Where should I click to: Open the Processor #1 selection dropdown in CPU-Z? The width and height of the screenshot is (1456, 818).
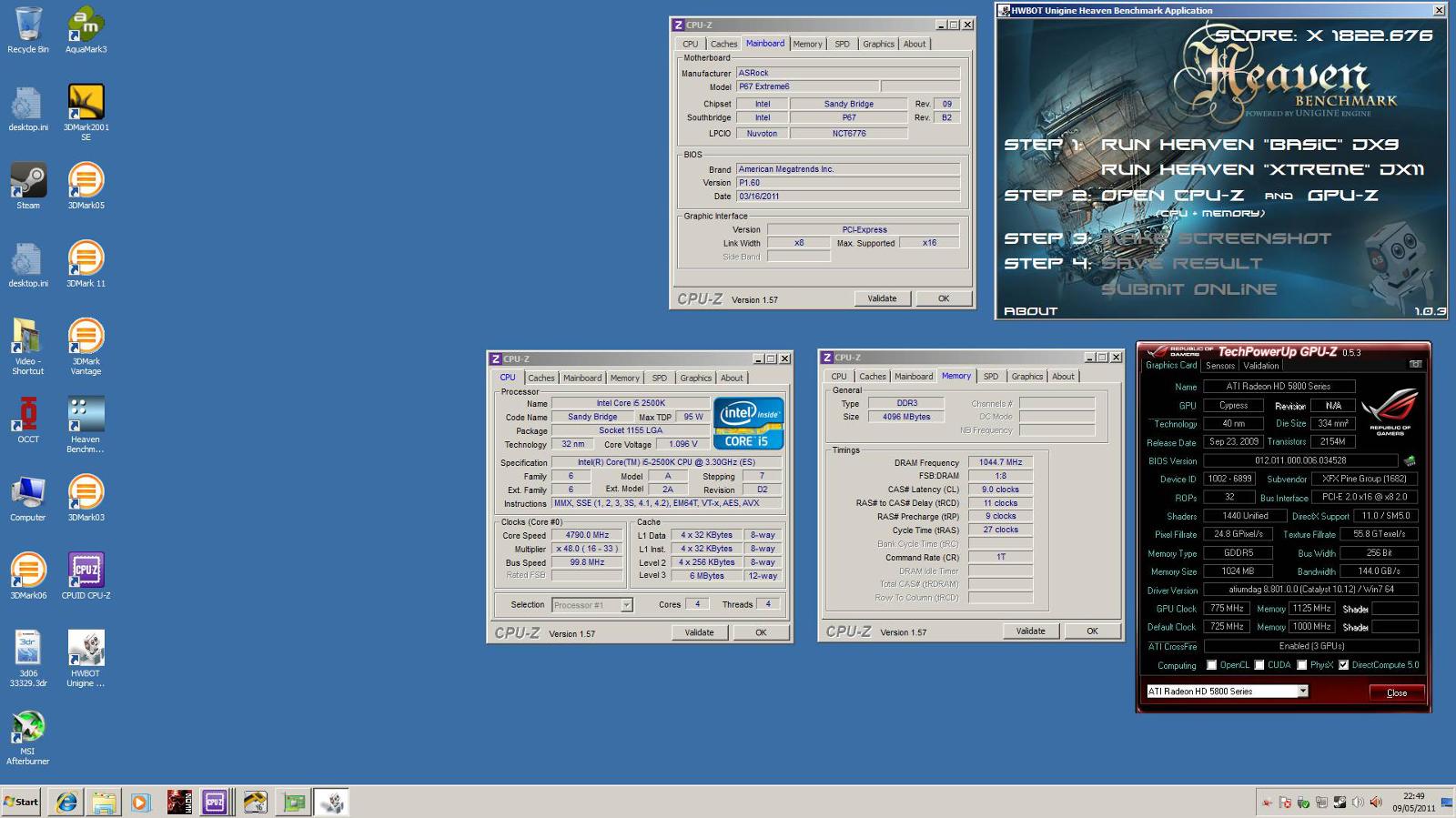626,605
